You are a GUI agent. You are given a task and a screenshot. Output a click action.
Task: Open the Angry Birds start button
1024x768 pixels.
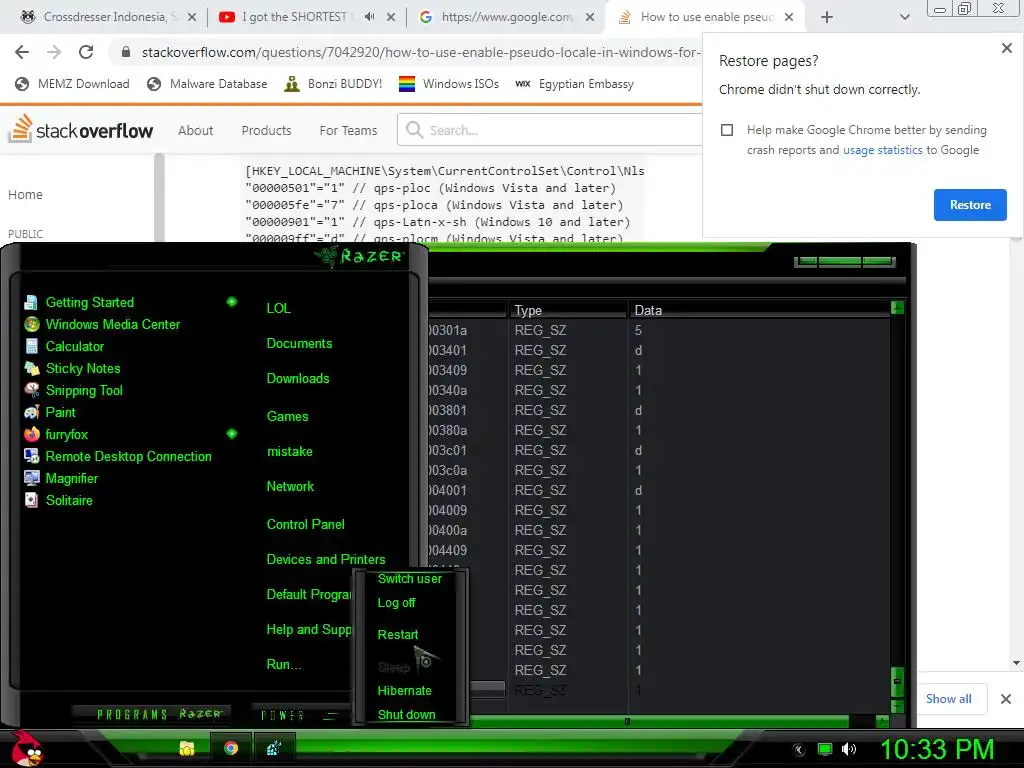click(x=25, y=748)
